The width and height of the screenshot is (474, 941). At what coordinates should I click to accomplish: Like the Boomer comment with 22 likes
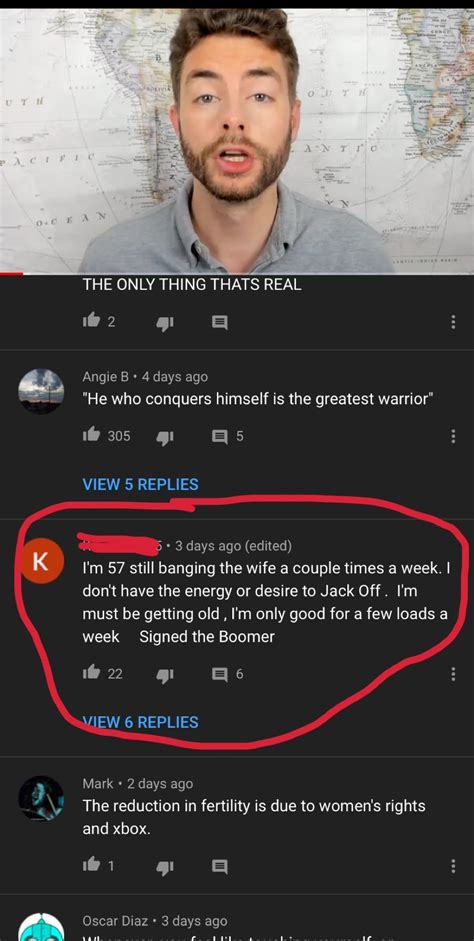pos(91,673)
